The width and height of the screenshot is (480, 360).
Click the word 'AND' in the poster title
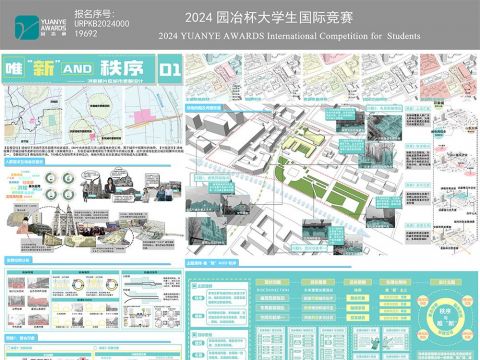coord(77,69)
